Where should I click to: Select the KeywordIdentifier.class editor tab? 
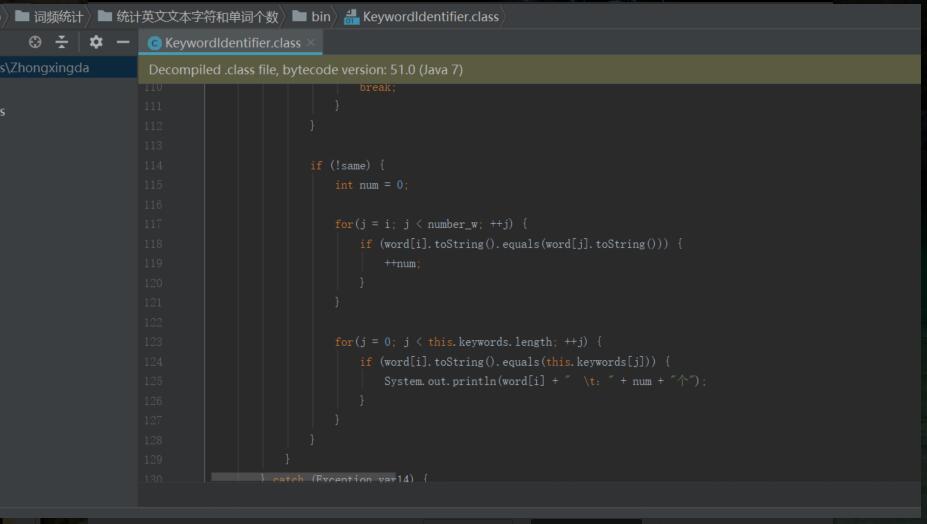[231, 43]
